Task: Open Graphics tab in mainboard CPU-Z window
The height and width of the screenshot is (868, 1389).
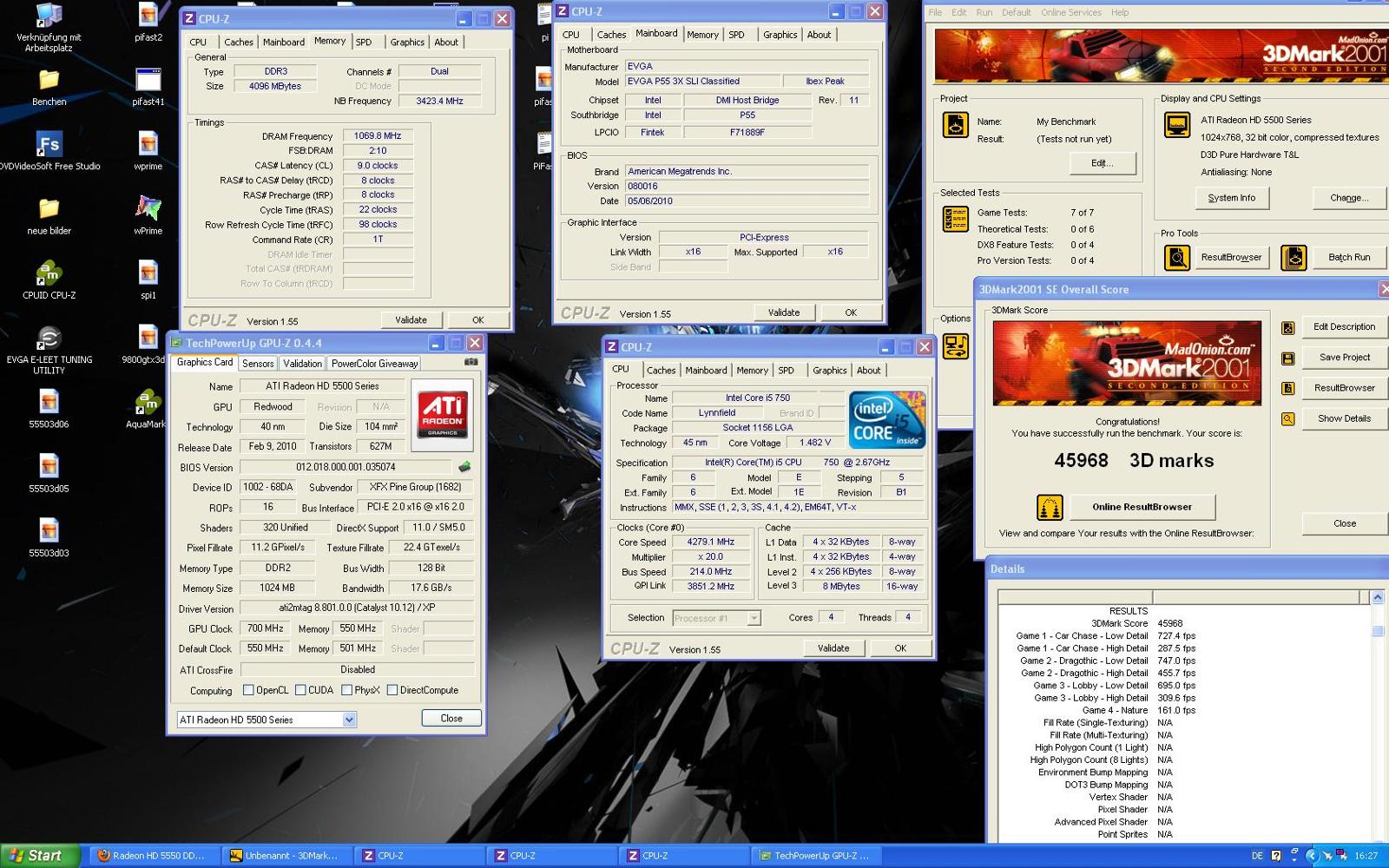Action: point(780,35)
